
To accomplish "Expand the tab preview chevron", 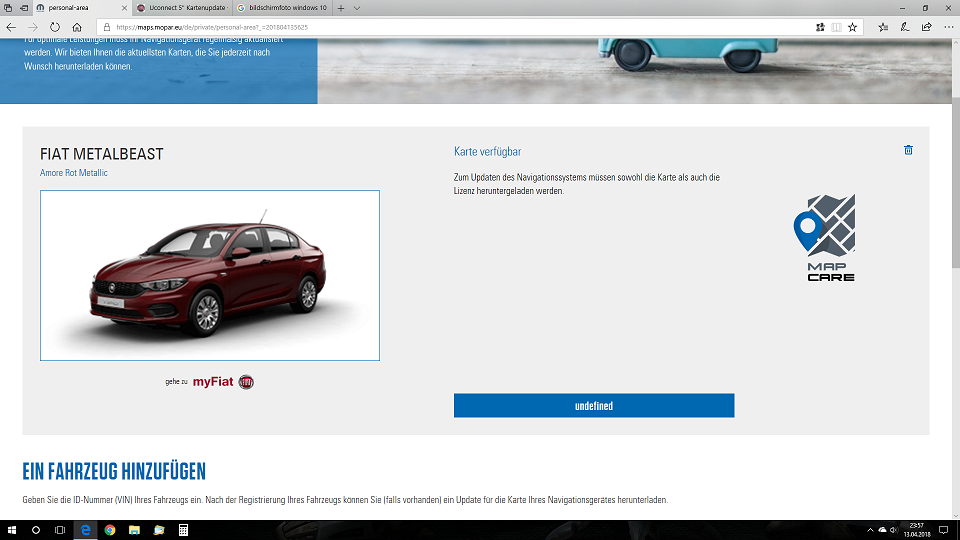I will point(358,8).
